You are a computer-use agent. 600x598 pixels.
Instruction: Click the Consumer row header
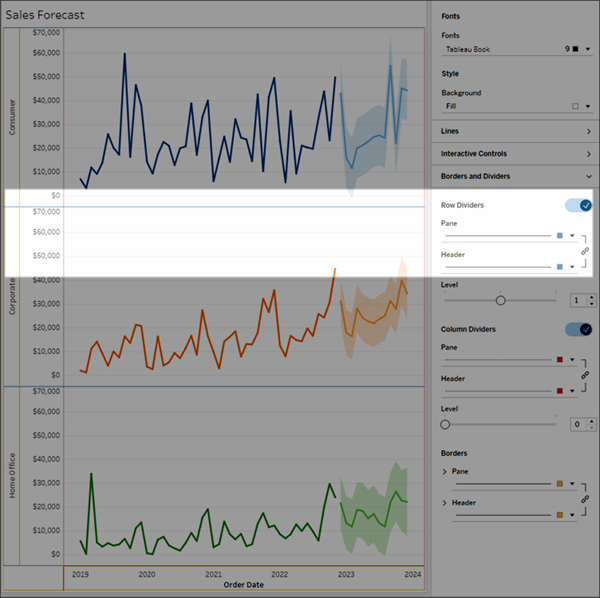12,117
